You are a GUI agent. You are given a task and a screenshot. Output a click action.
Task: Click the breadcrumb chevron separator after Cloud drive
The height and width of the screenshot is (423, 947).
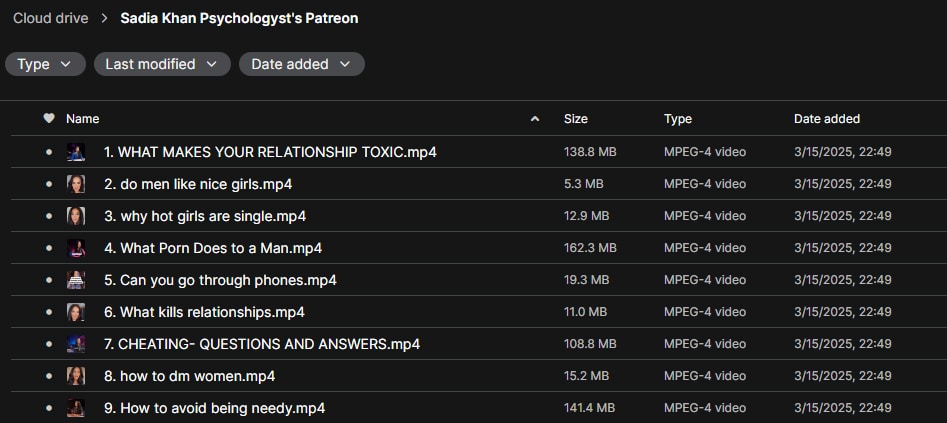[104, 18]
